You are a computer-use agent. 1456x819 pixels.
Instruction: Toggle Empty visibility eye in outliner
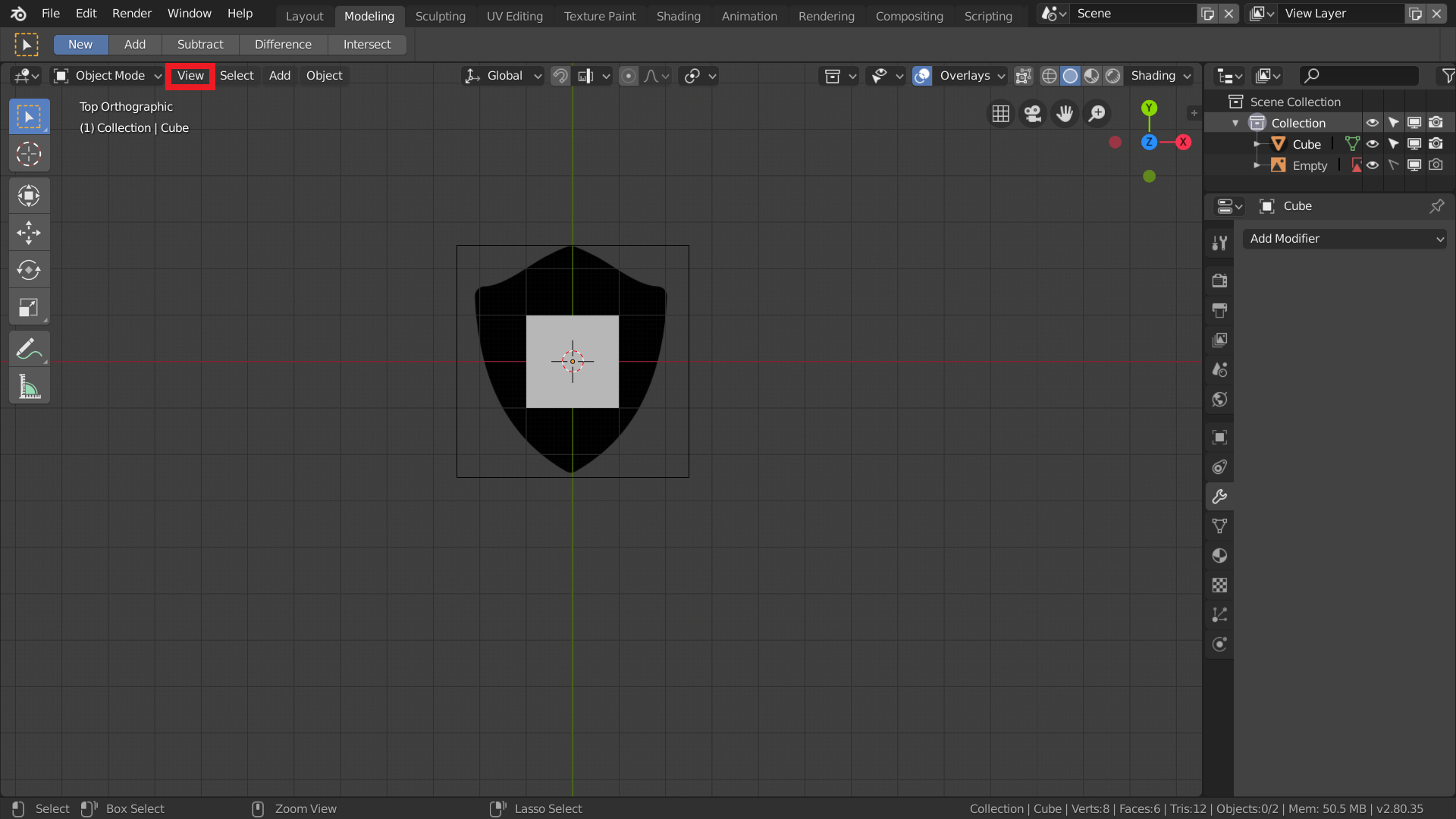tap(1373, 165)
